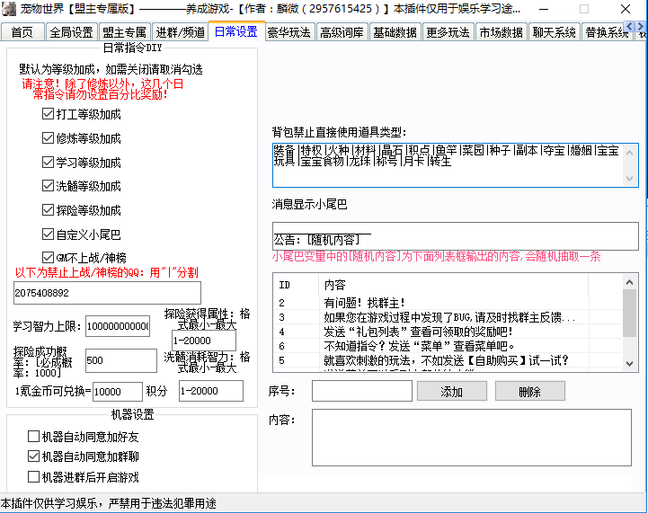
Task: Open the 首页 tab
Action: [22, 32]
